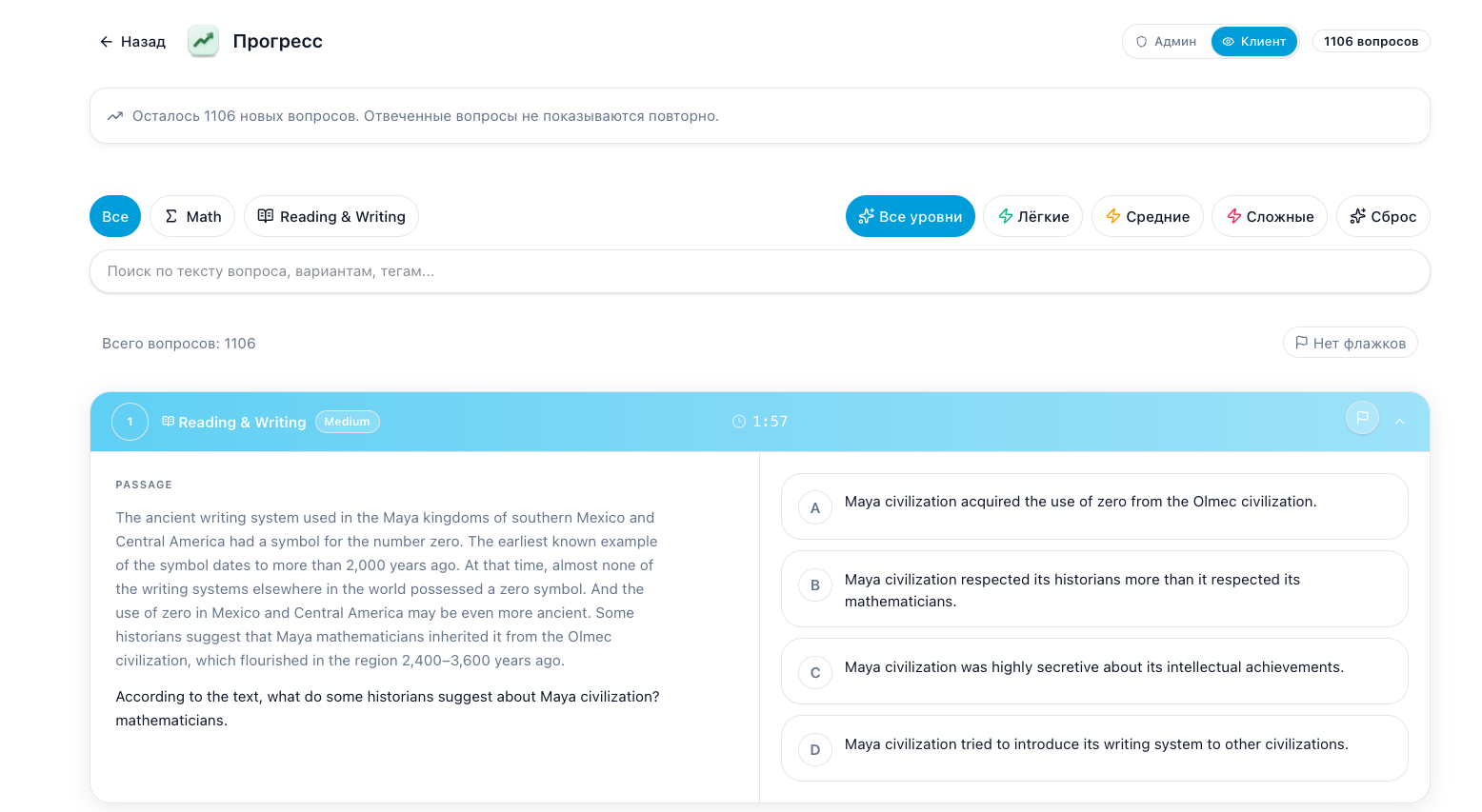Click the question number 1 circle

130,422
